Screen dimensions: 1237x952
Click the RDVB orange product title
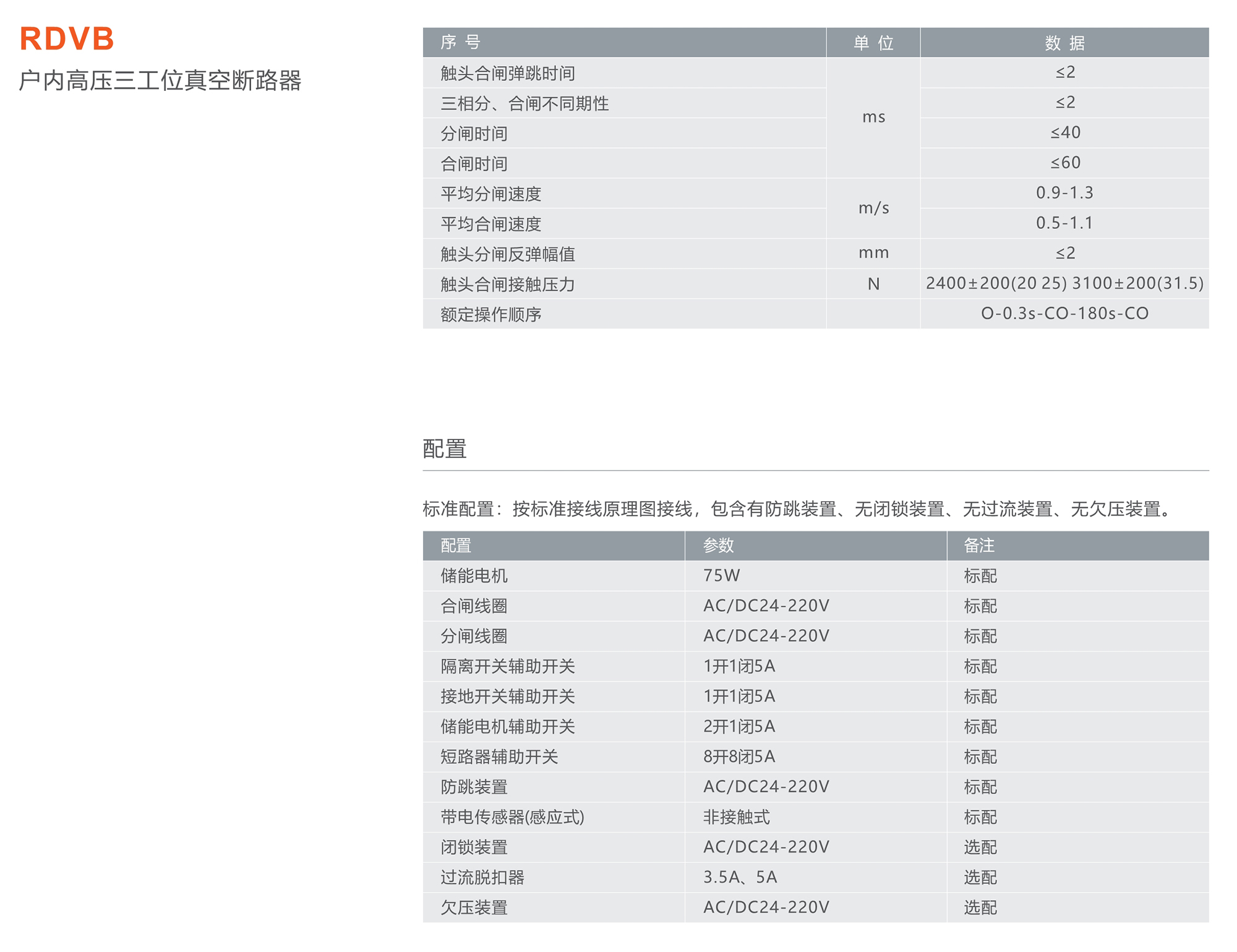67,38
